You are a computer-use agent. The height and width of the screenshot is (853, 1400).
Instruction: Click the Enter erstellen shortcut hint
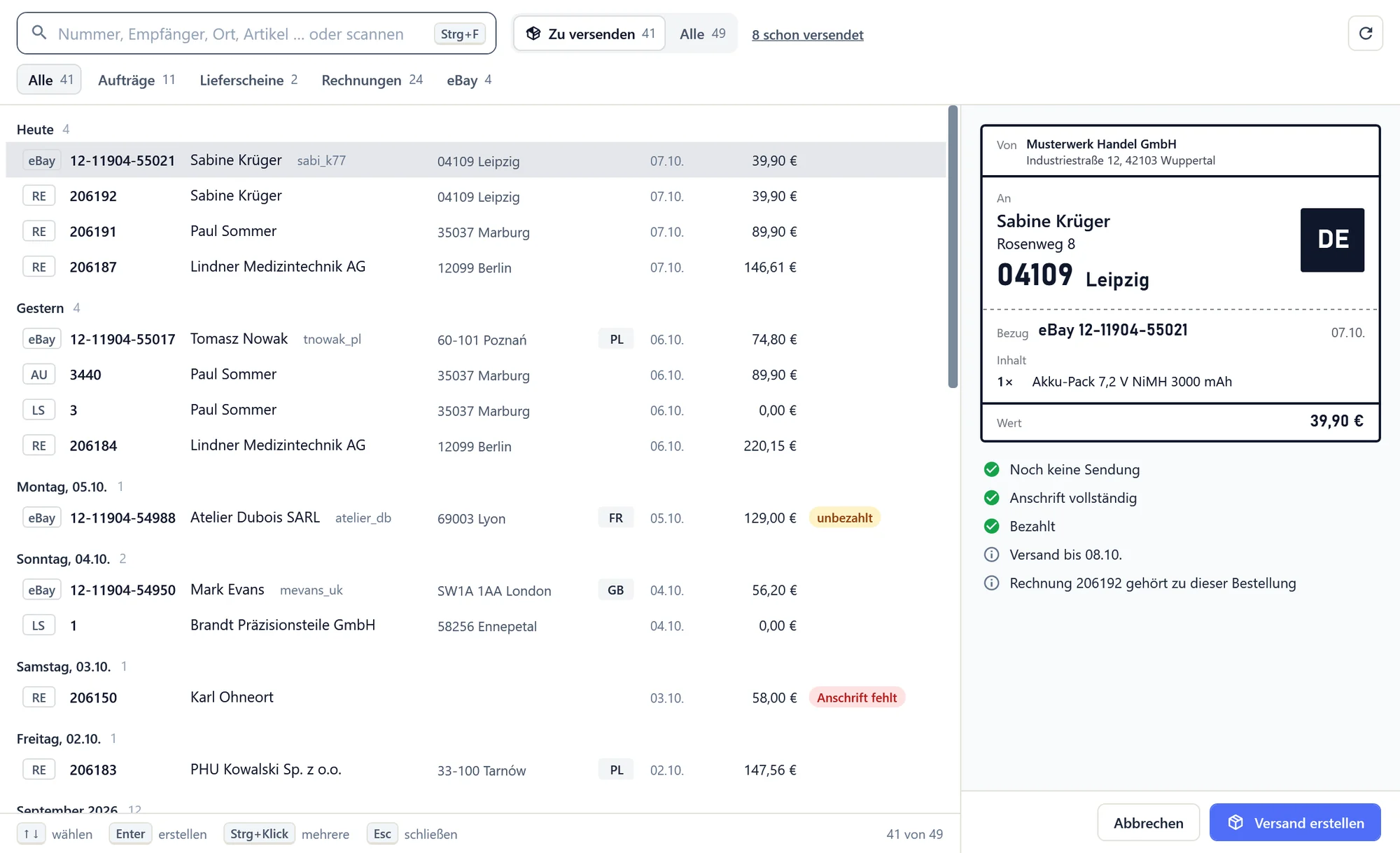pos(158,834)
